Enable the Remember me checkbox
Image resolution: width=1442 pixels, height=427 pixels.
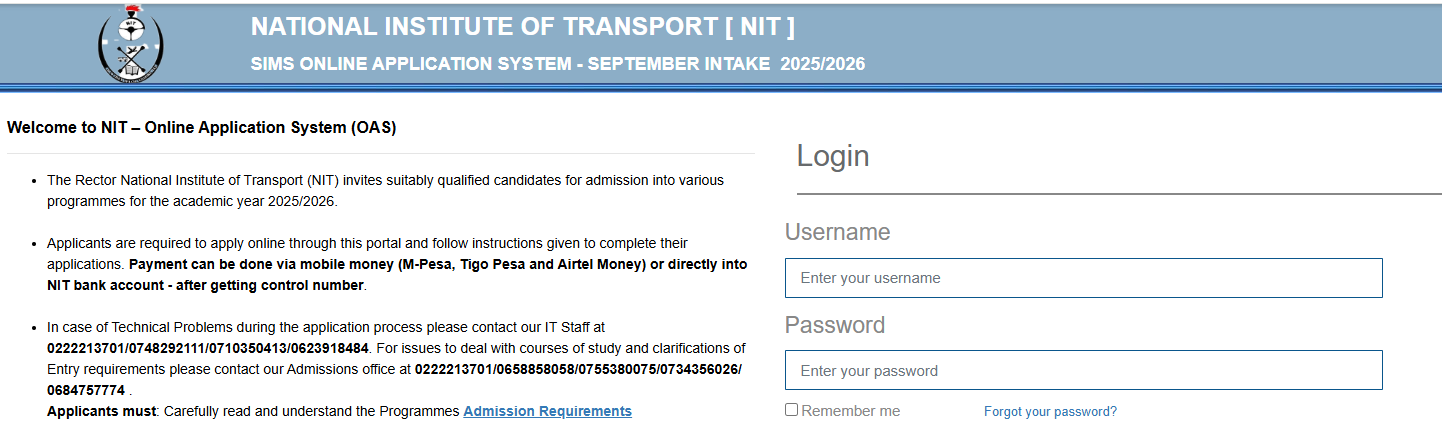(x=791, y=410)
